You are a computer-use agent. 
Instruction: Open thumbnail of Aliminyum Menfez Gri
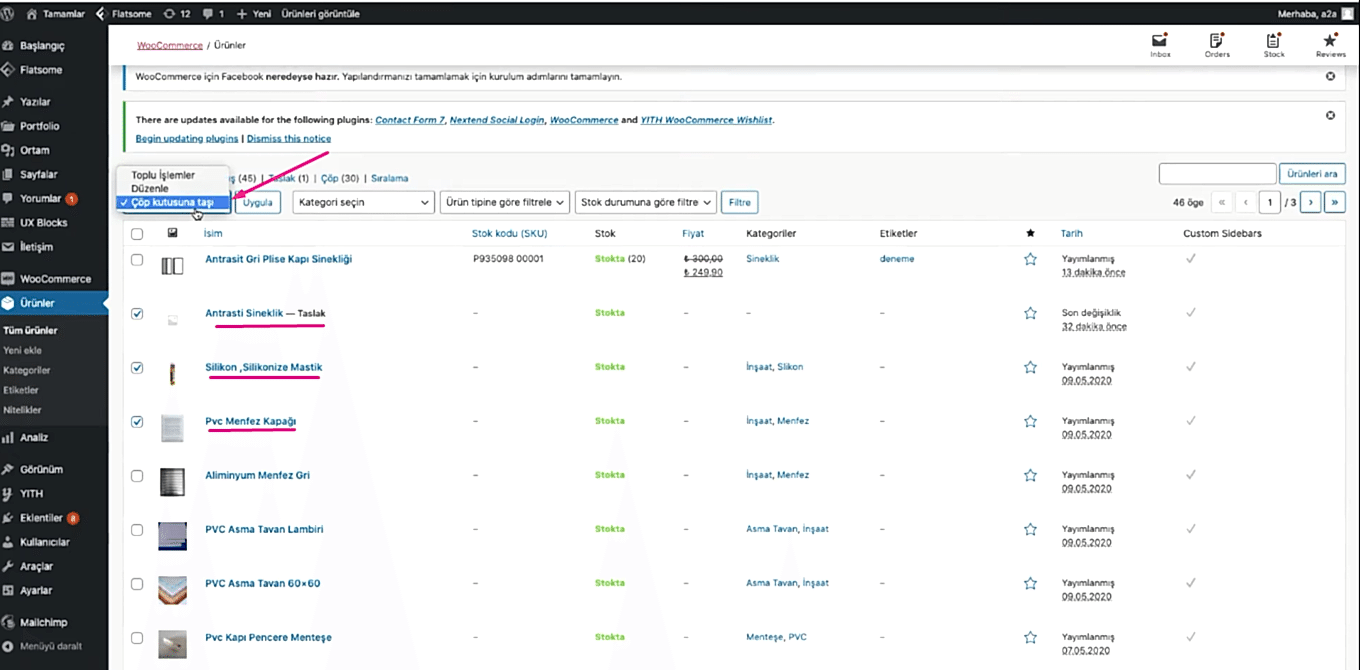click(x=172, y=481)
